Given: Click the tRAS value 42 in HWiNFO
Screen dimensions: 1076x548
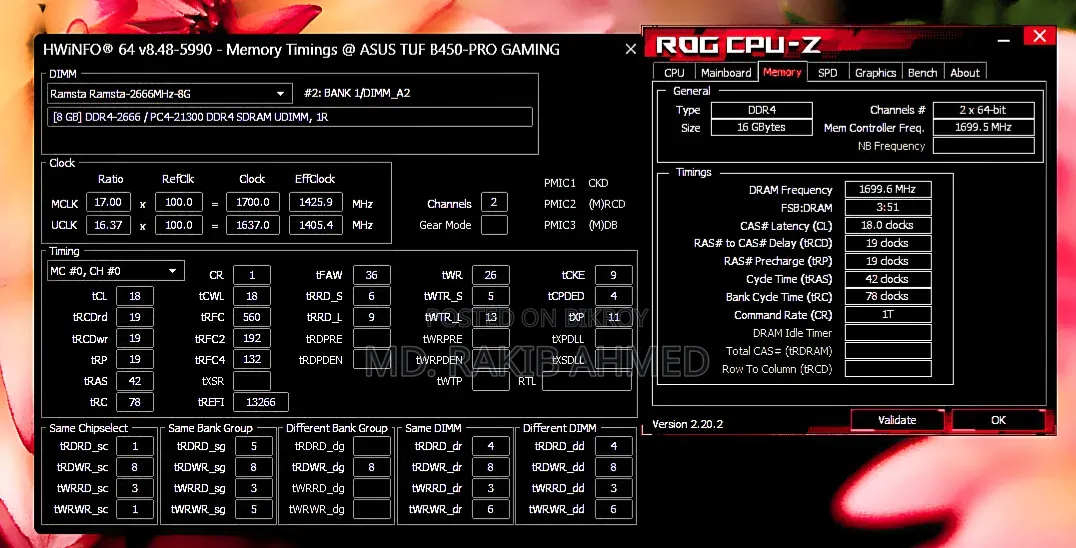Looking at the screenshot, I should coord(134,381).
